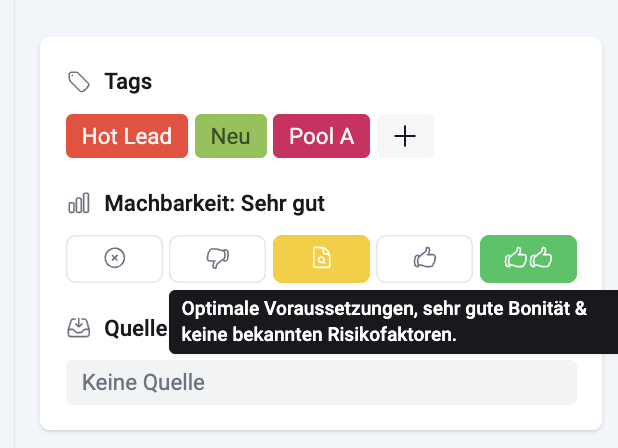Add a new tag with plus button
This screenshot has width=618, height=448.
pyautogui.click(x=405, y=136)
